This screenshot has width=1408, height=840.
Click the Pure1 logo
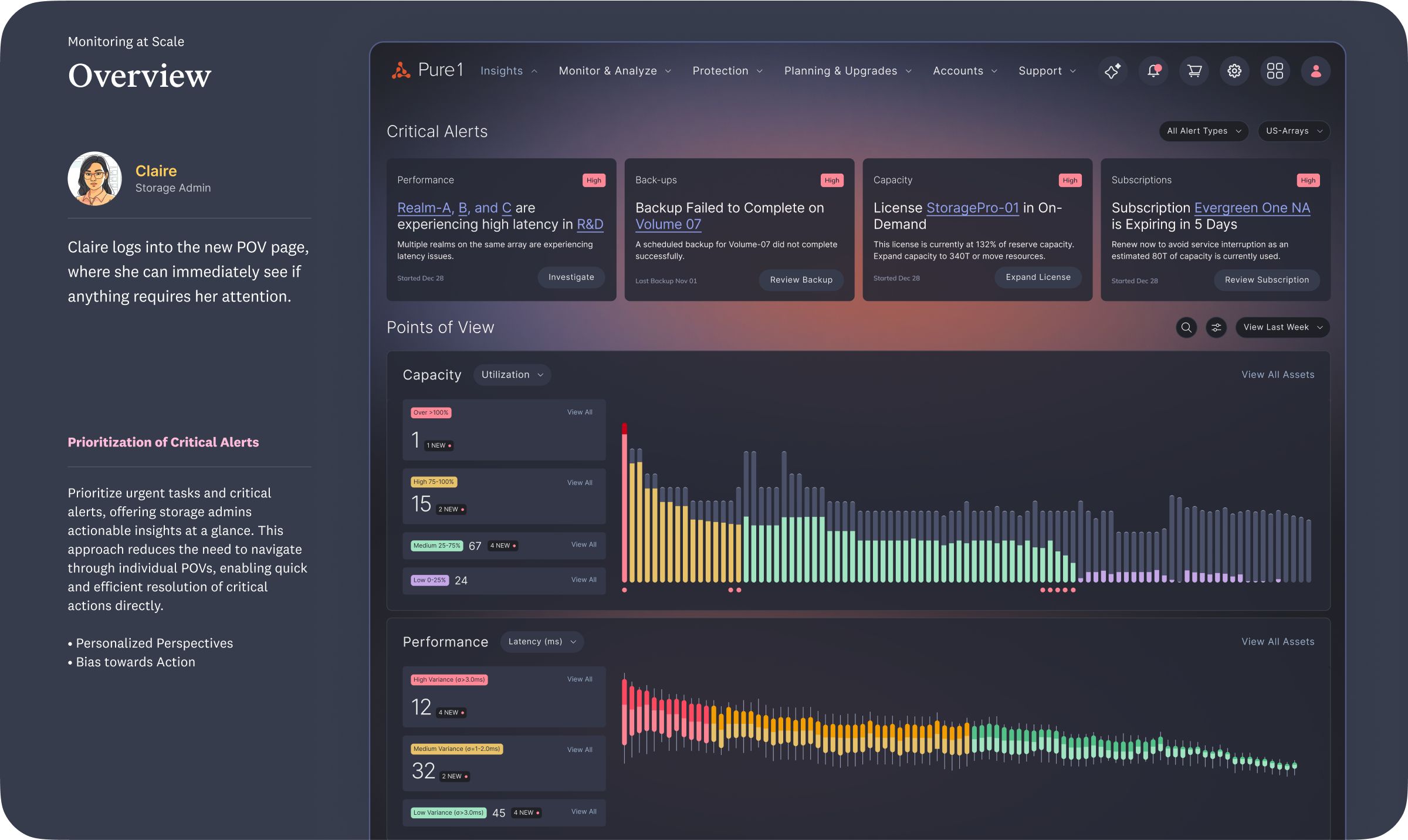(x=427, y=70)
